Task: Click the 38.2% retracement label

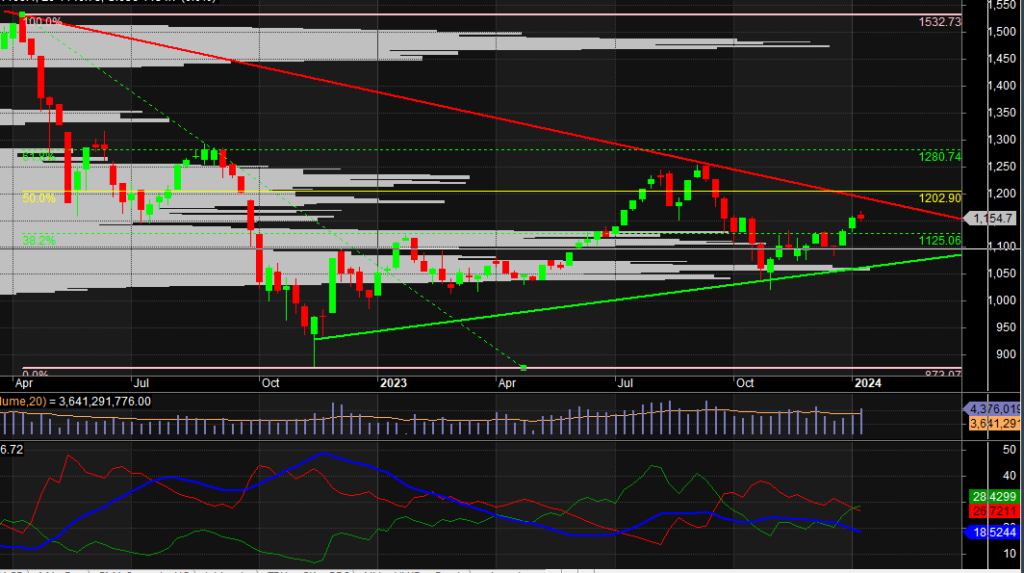Action: 39,240
